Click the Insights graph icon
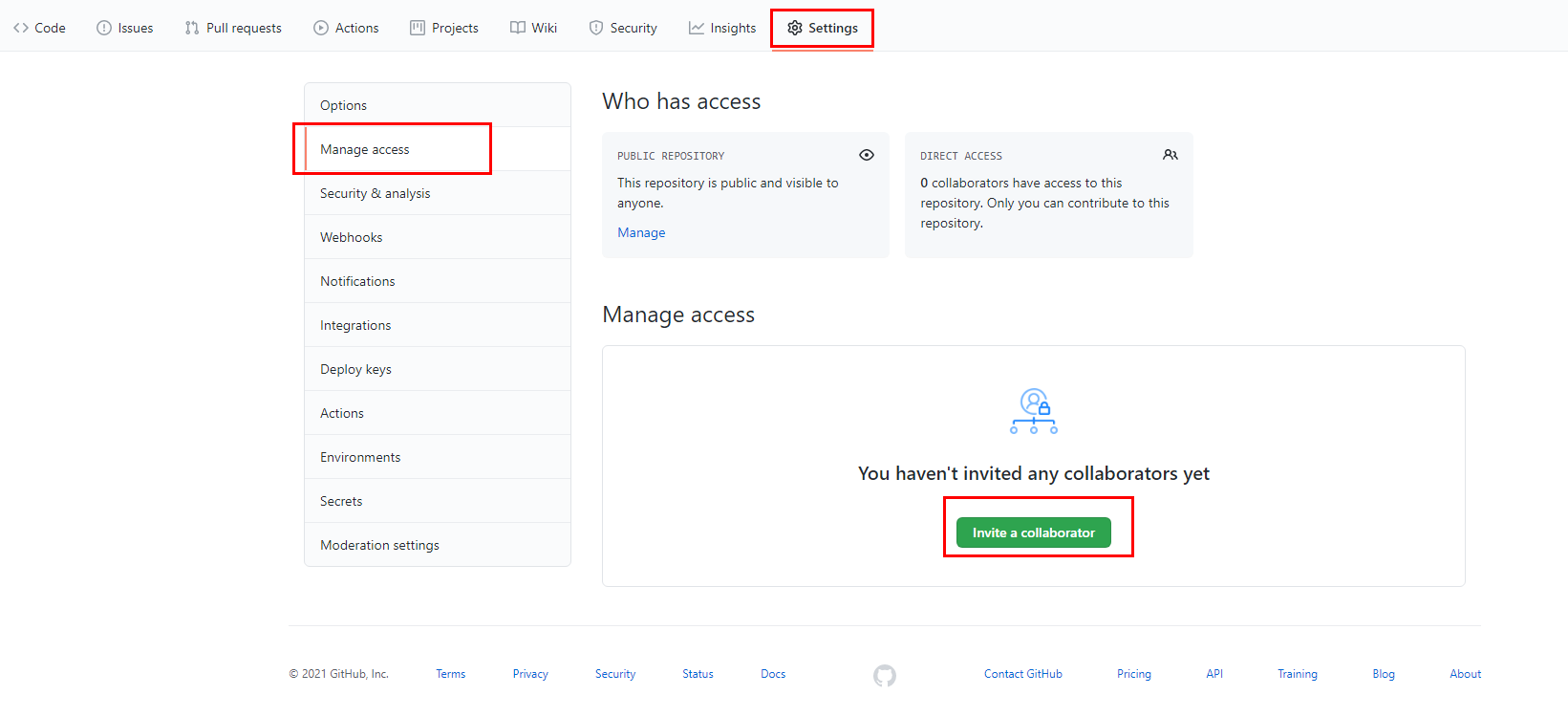 pyautogui.click(x=697, y=28)
